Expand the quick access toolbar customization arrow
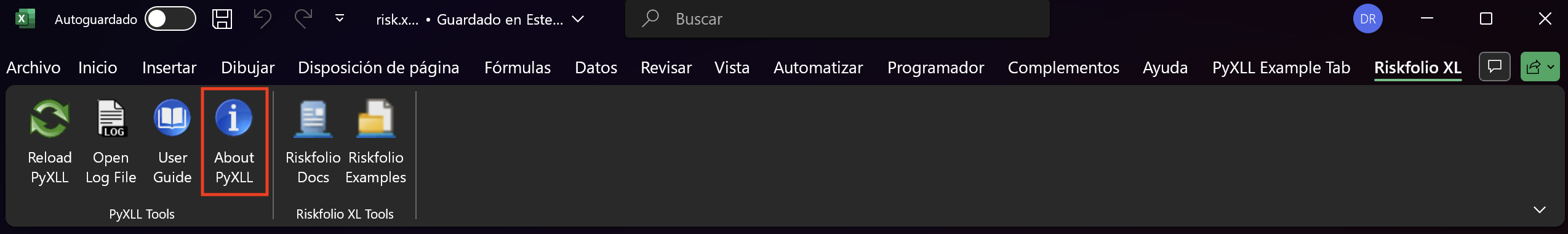1568x234 pixels. [x=340, y=18]
